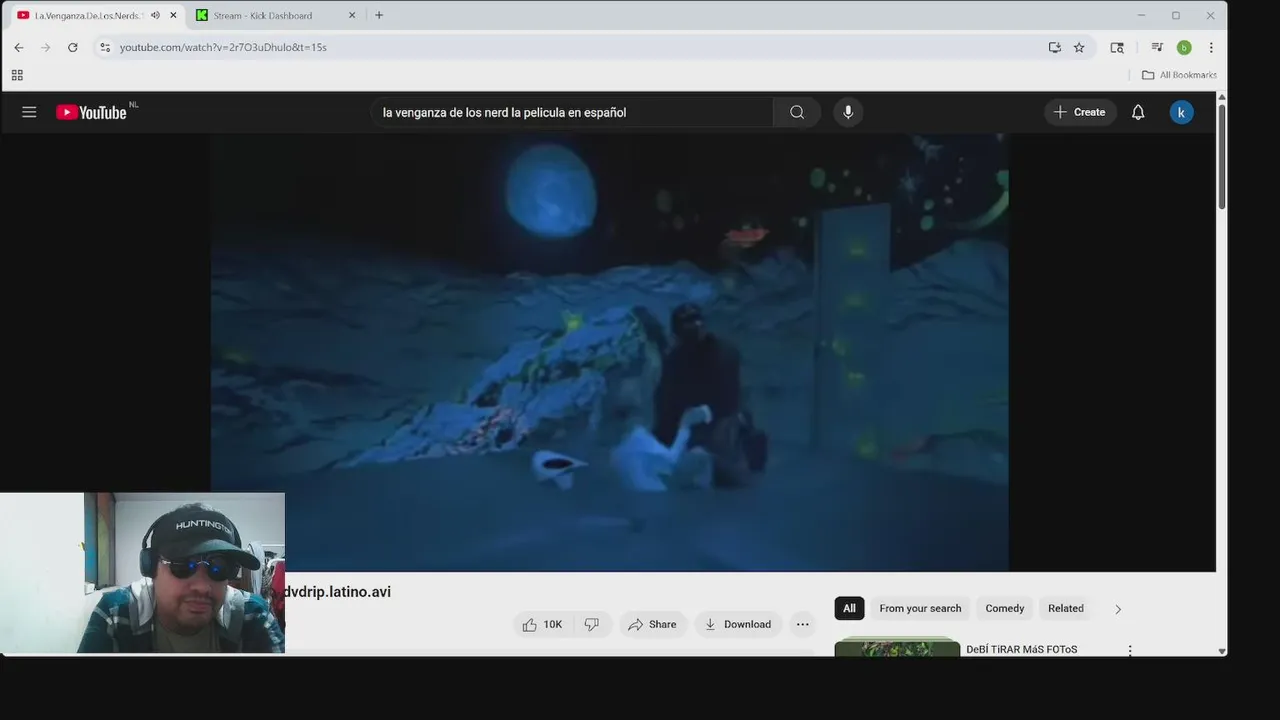The image size is (1280, 720).
Task: Open the search-tabs side panel icon
Action: [1117, 47]
